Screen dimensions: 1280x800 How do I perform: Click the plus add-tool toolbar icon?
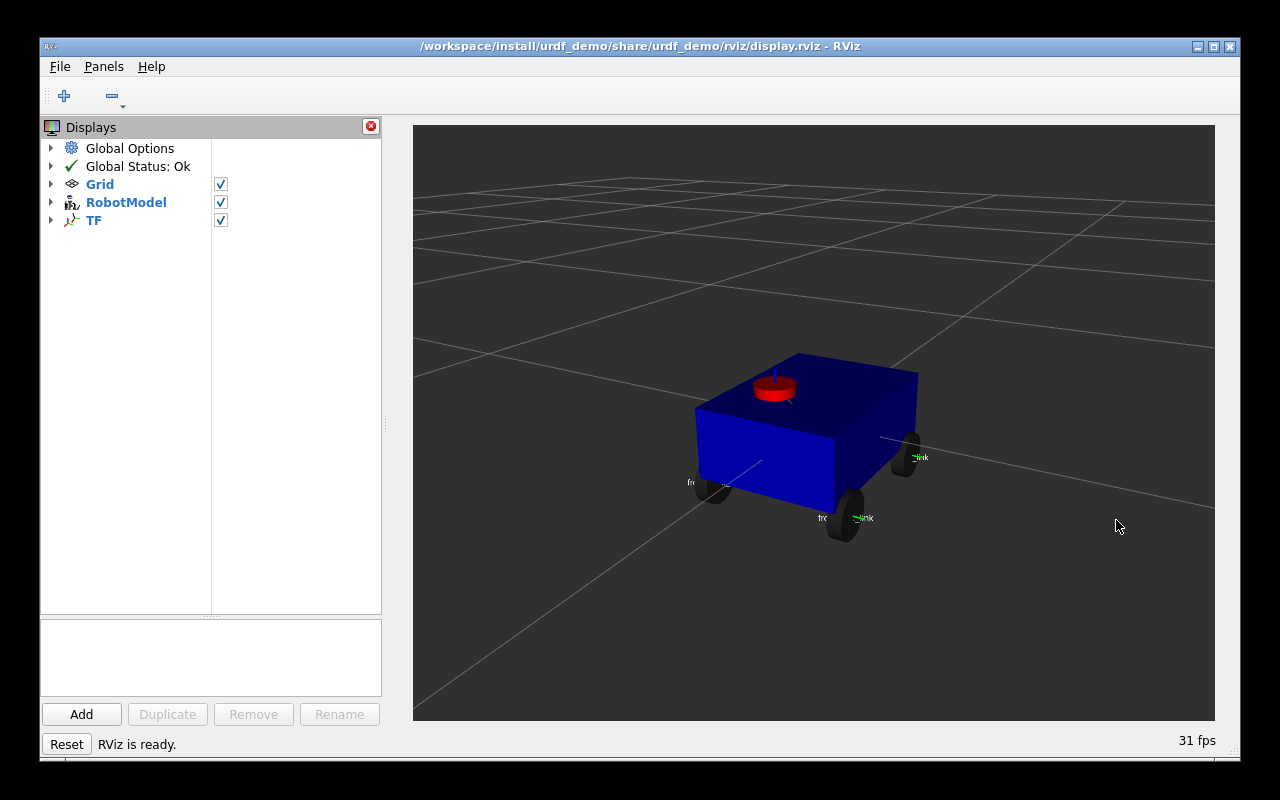pos(64,96)
